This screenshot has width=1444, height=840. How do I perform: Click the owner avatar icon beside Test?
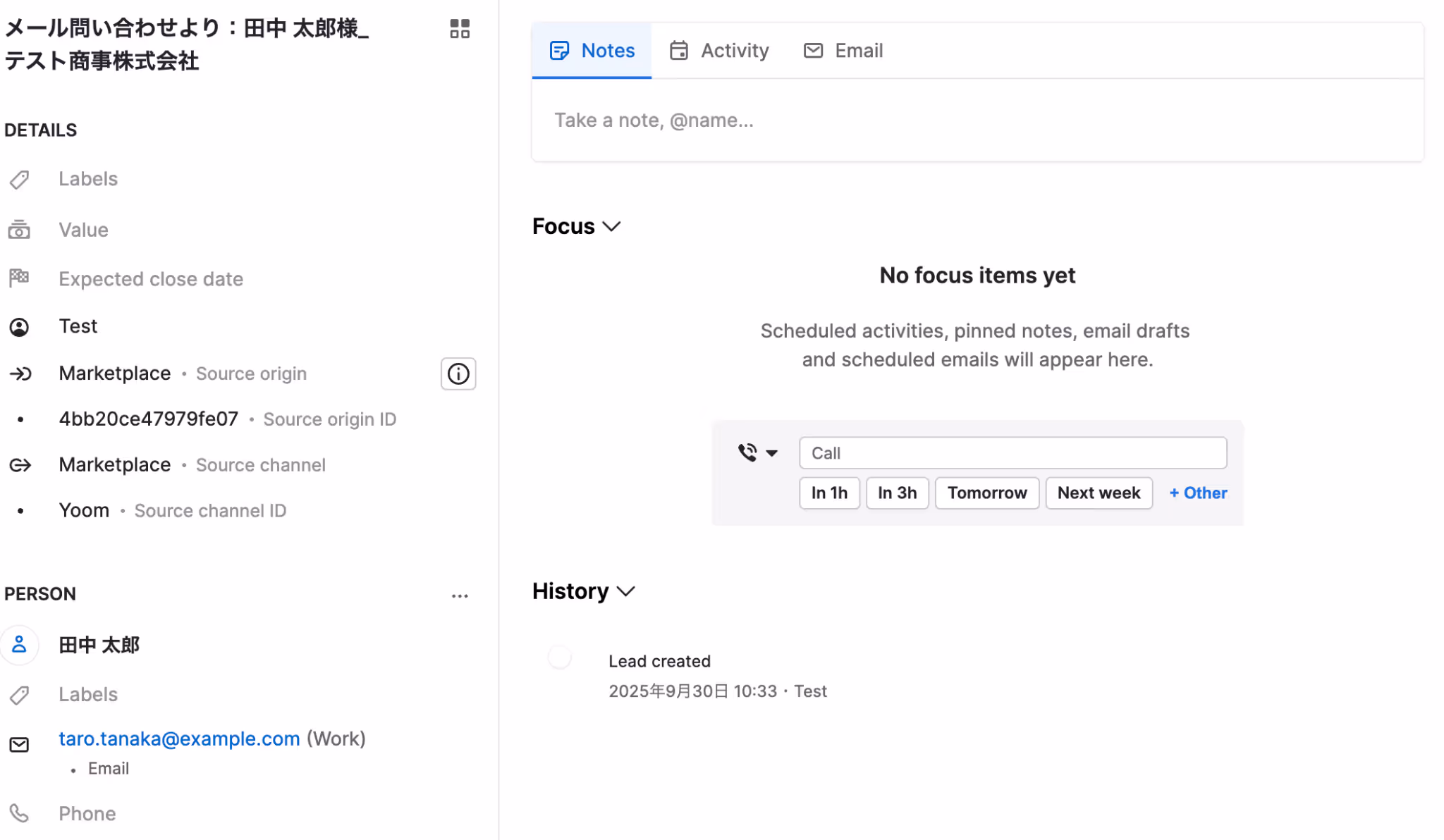pos(19,327)
